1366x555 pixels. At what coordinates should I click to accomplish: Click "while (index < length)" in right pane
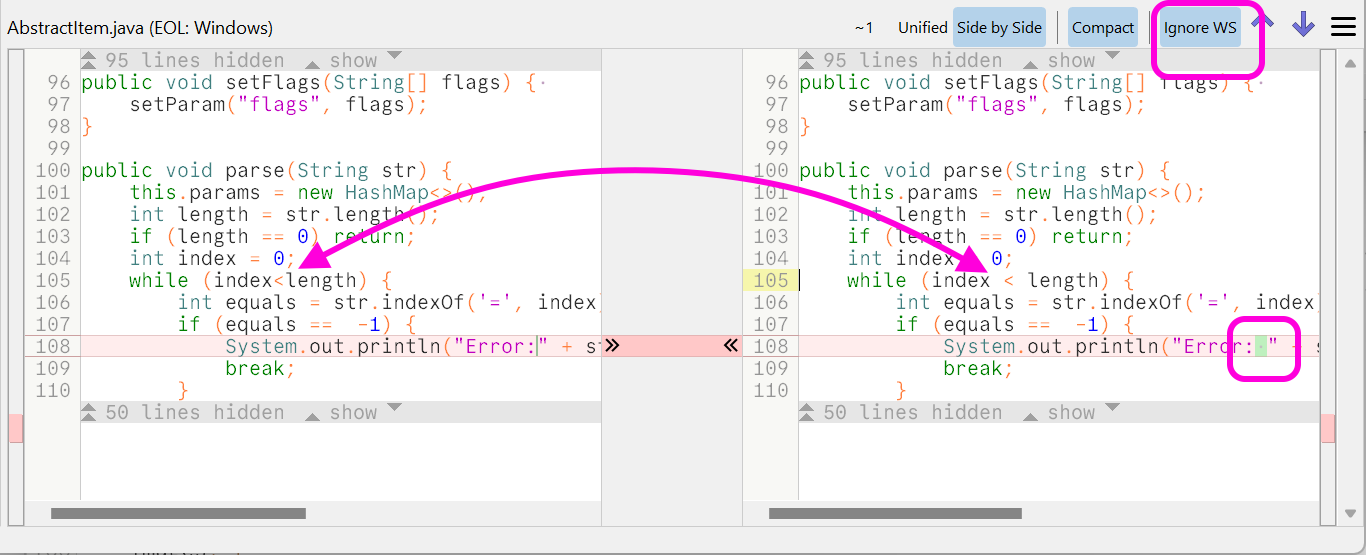tap(978, 280)
